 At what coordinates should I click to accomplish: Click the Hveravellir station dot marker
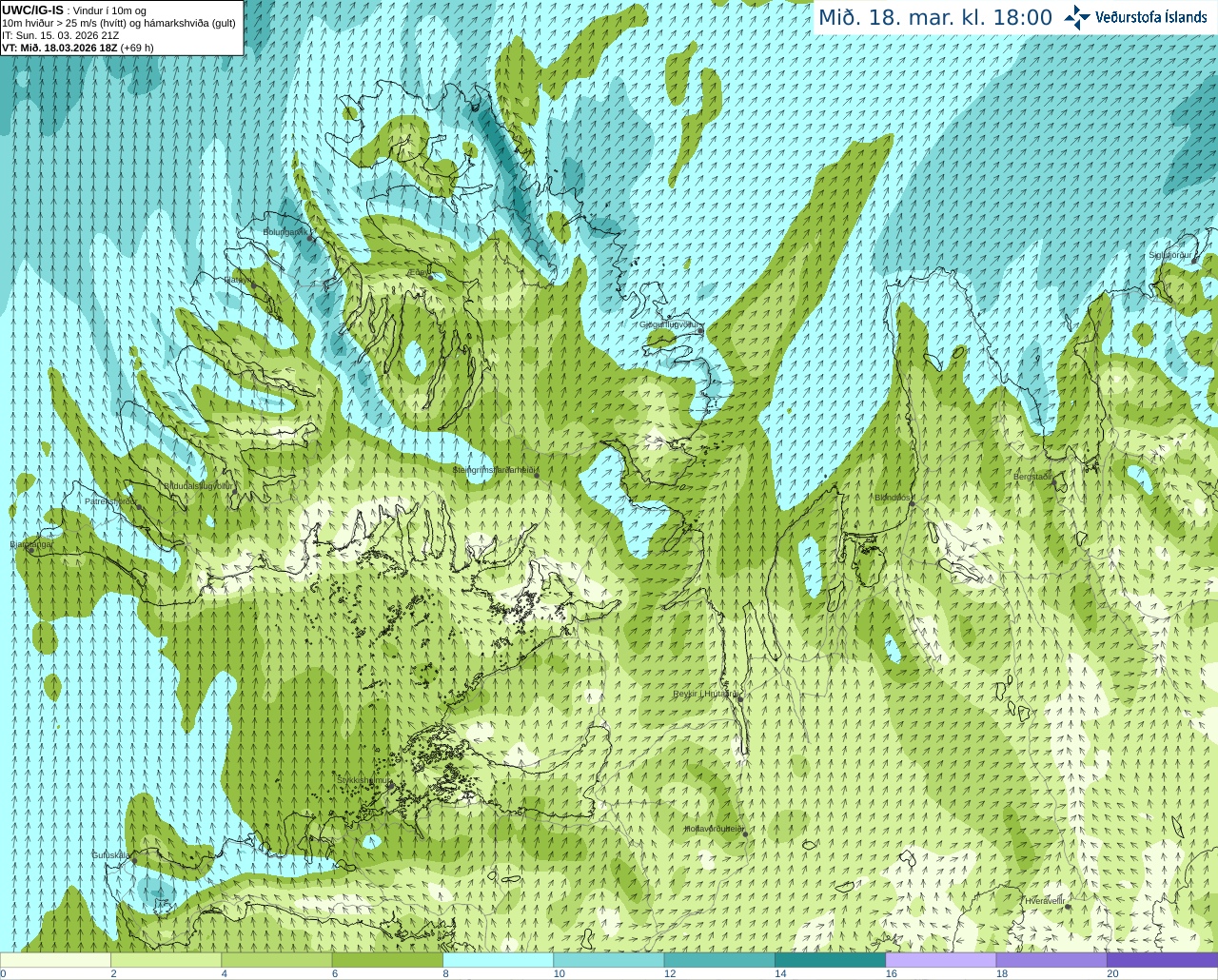(x=1068, y=907)
